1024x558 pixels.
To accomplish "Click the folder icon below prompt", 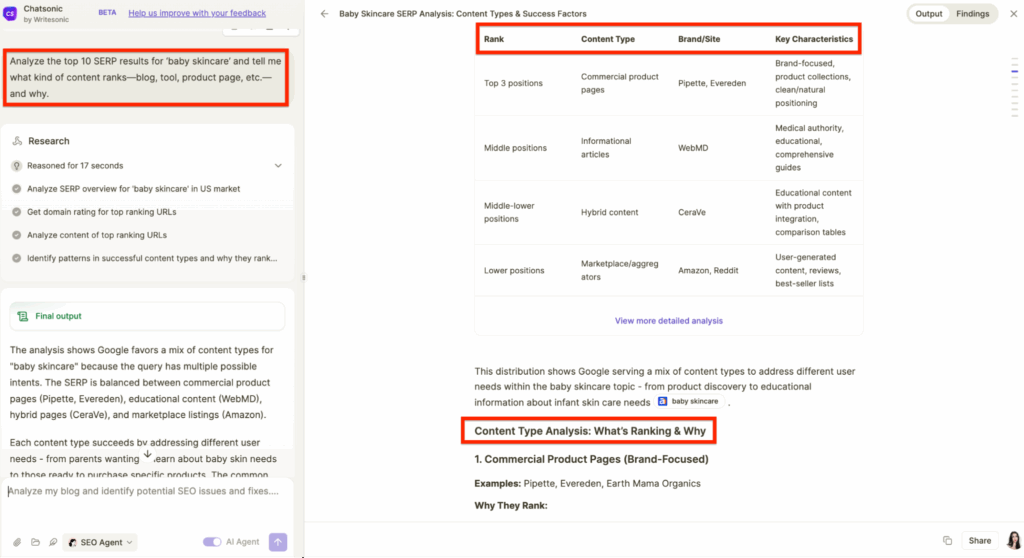I will click(x=35, y=542).
